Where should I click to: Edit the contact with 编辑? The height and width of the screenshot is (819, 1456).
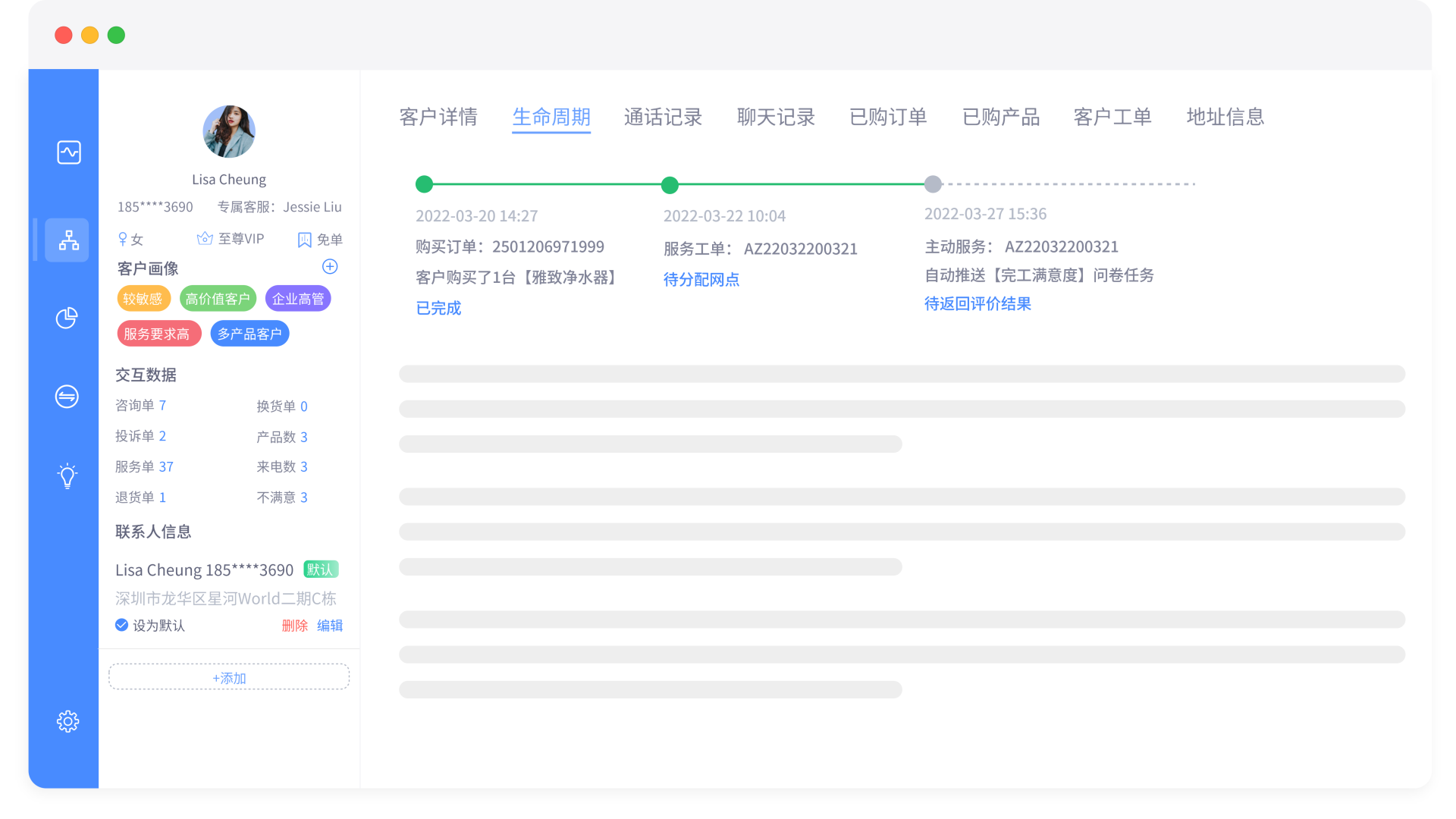pos(330,626)
